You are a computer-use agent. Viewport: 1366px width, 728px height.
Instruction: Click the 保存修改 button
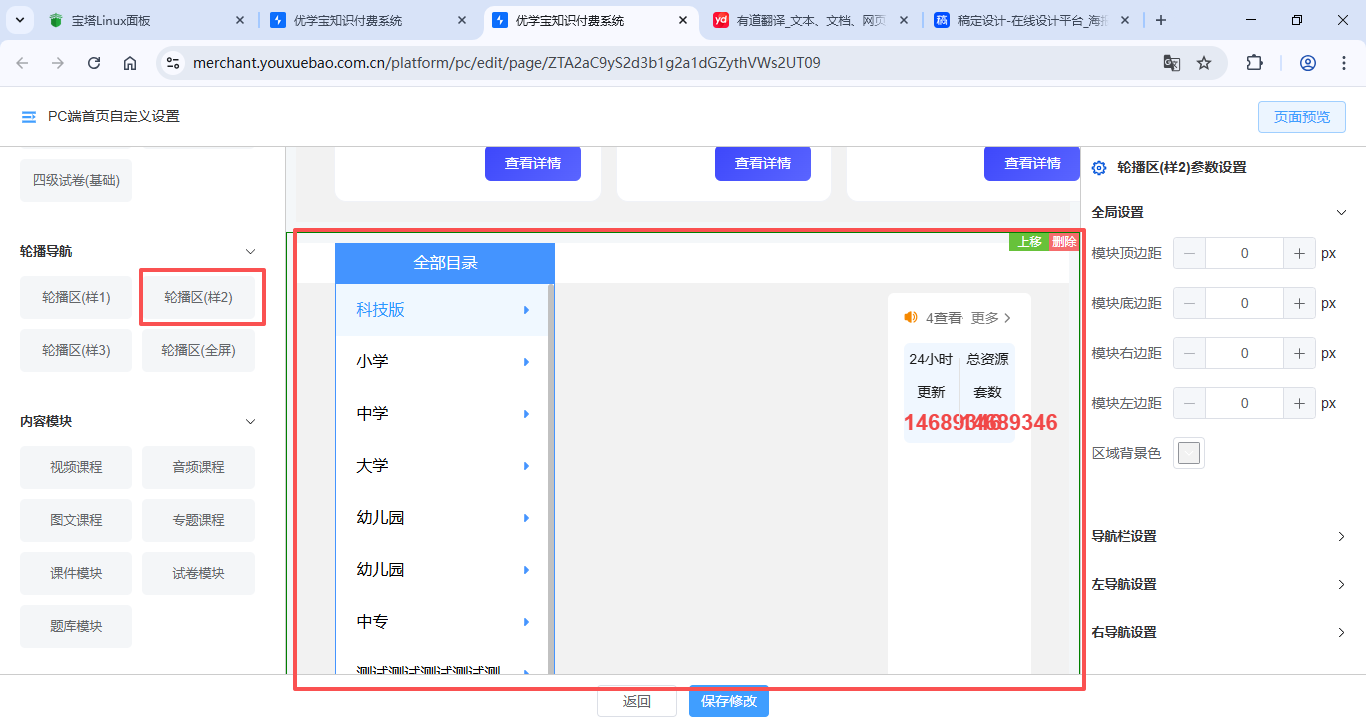(728, 701)
